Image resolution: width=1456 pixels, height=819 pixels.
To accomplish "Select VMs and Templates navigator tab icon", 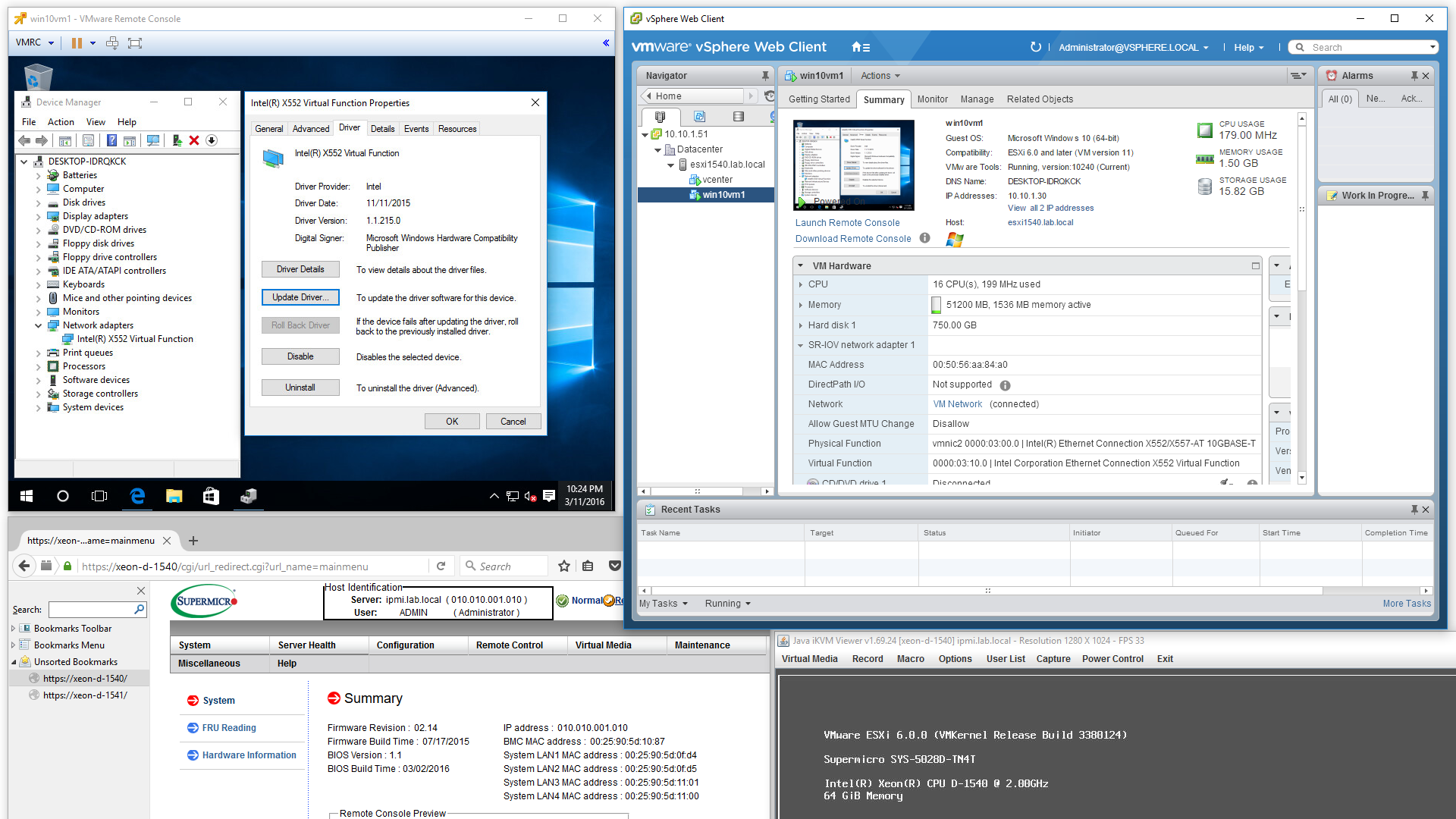I will pyautogui.click(x=699, y=117).
